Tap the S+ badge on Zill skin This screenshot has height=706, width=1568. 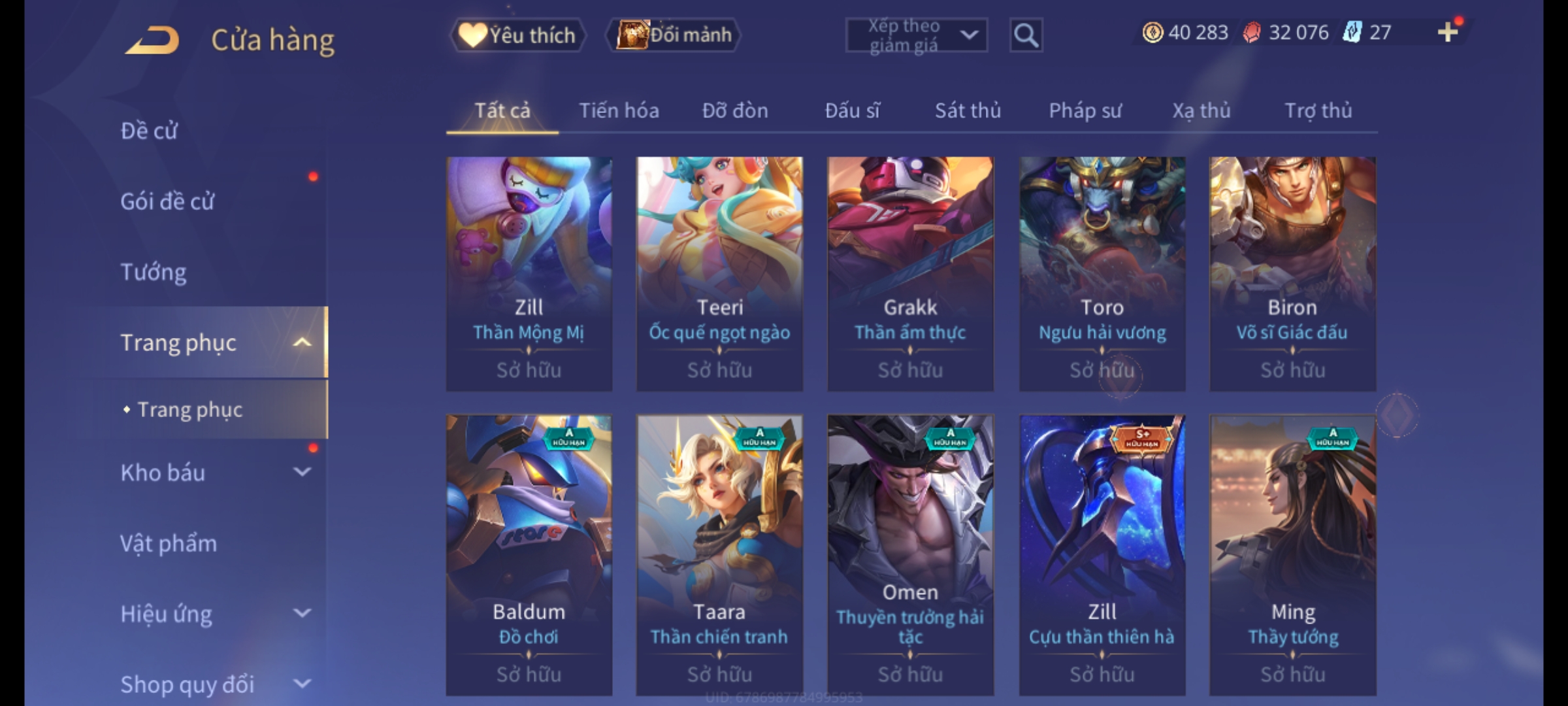click(1142, 439)
